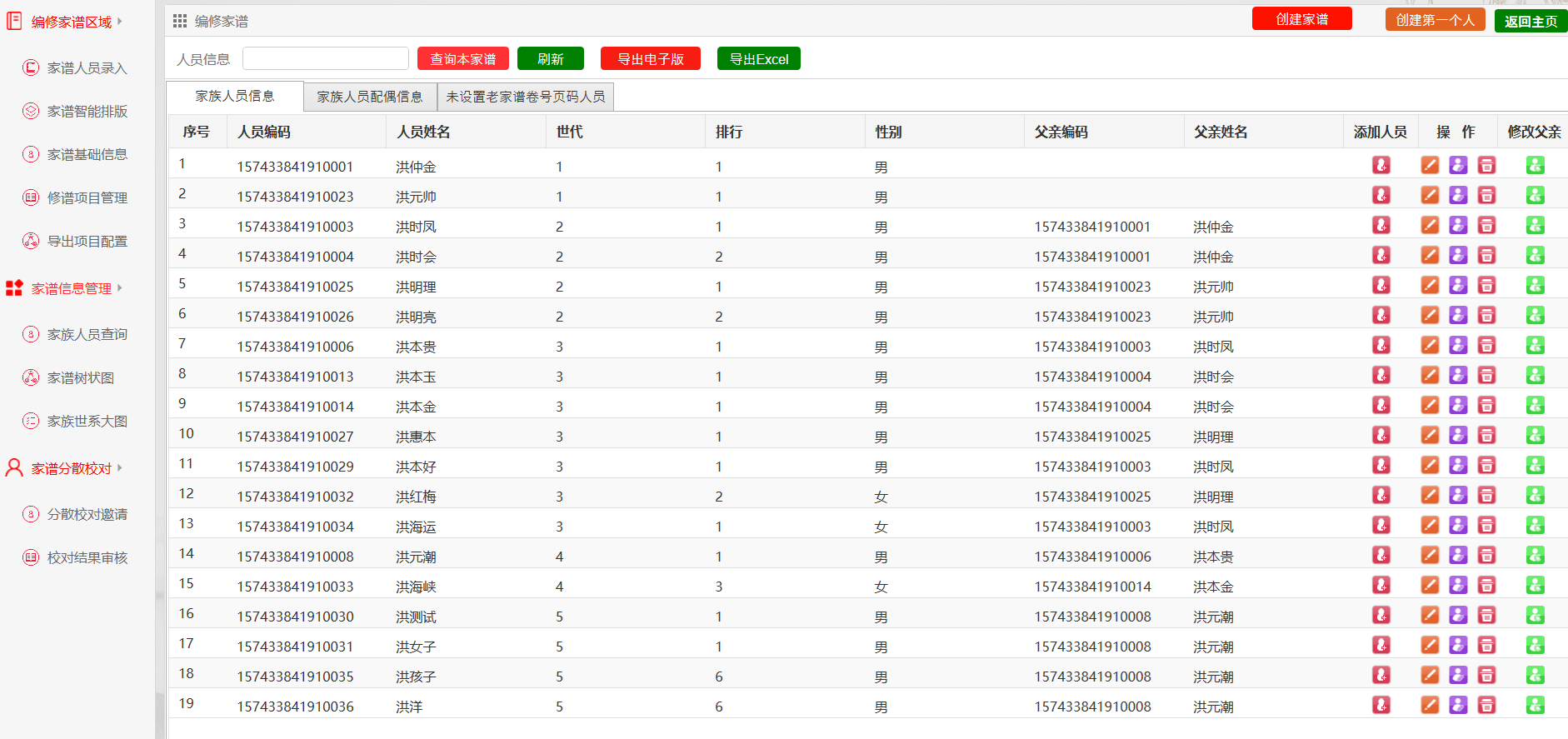The height and width of the screenshot is (739, 1568).
Task: Delete 洪元帅 using the red trash icon
Action: click(x=1486, y=195)
